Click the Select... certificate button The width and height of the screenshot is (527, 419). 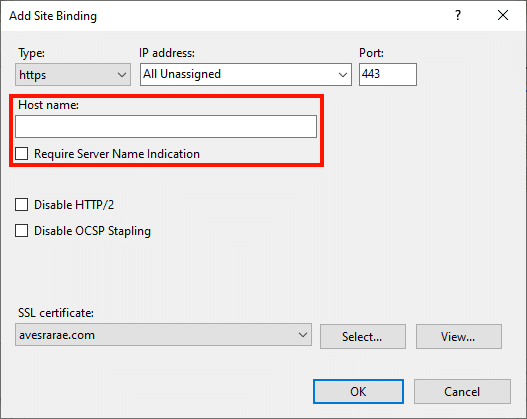363,336
